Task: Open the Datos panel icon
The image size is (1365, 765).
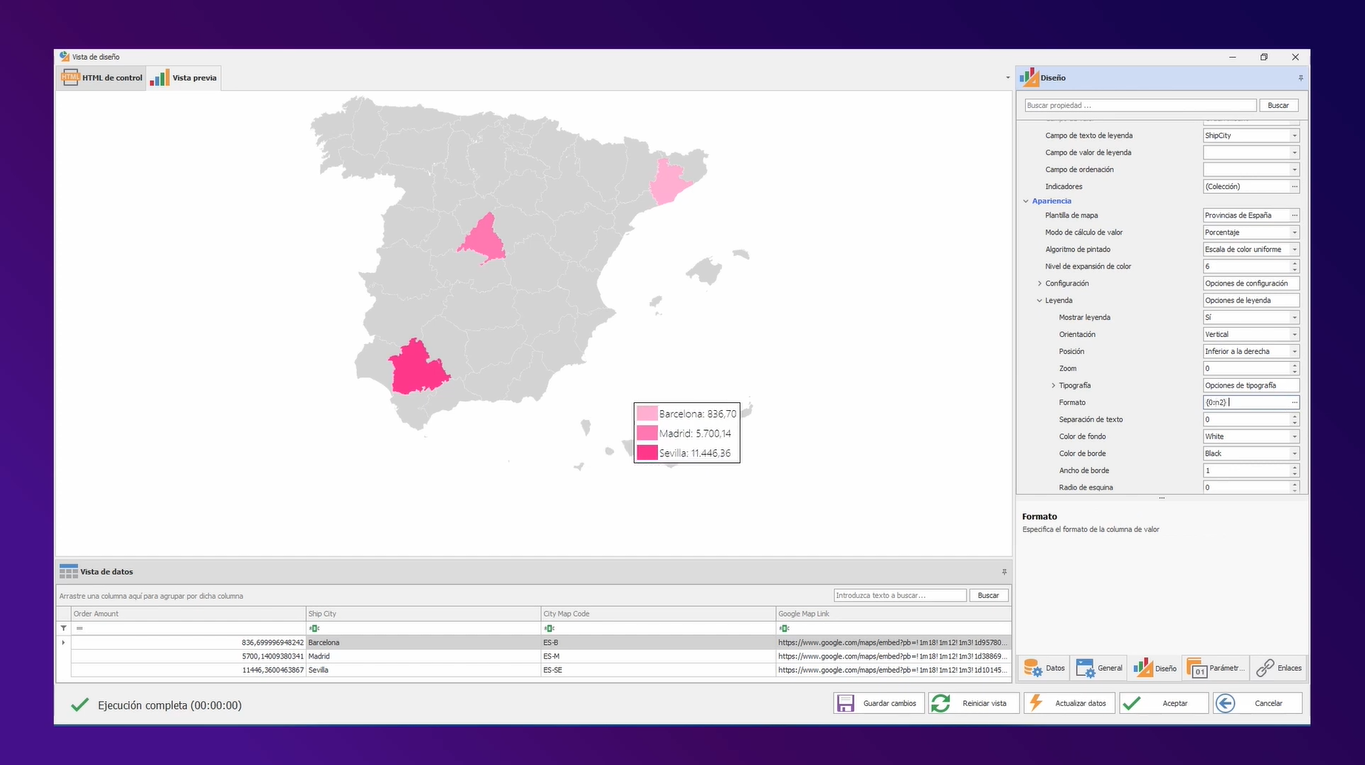Action: 1043,667
